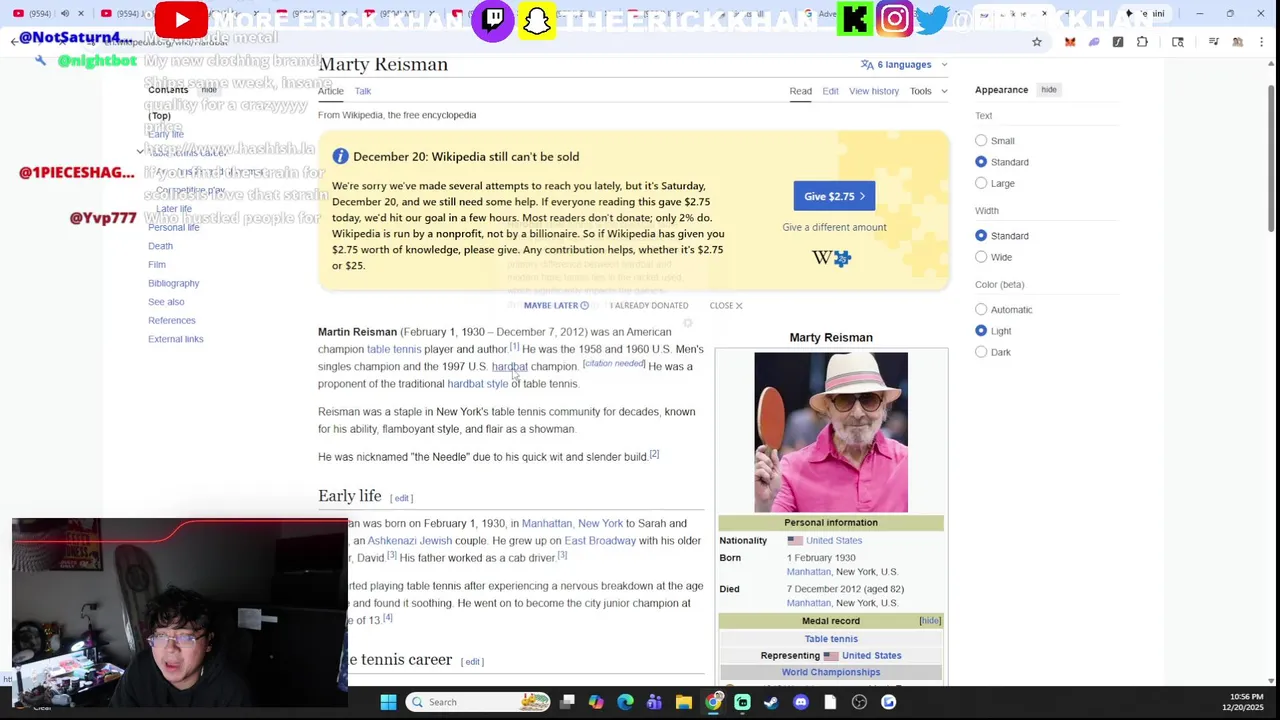This screenshot has height=720, width=1280.
Task: Switch to the Talk tab
Action: (x=363, y=91)
